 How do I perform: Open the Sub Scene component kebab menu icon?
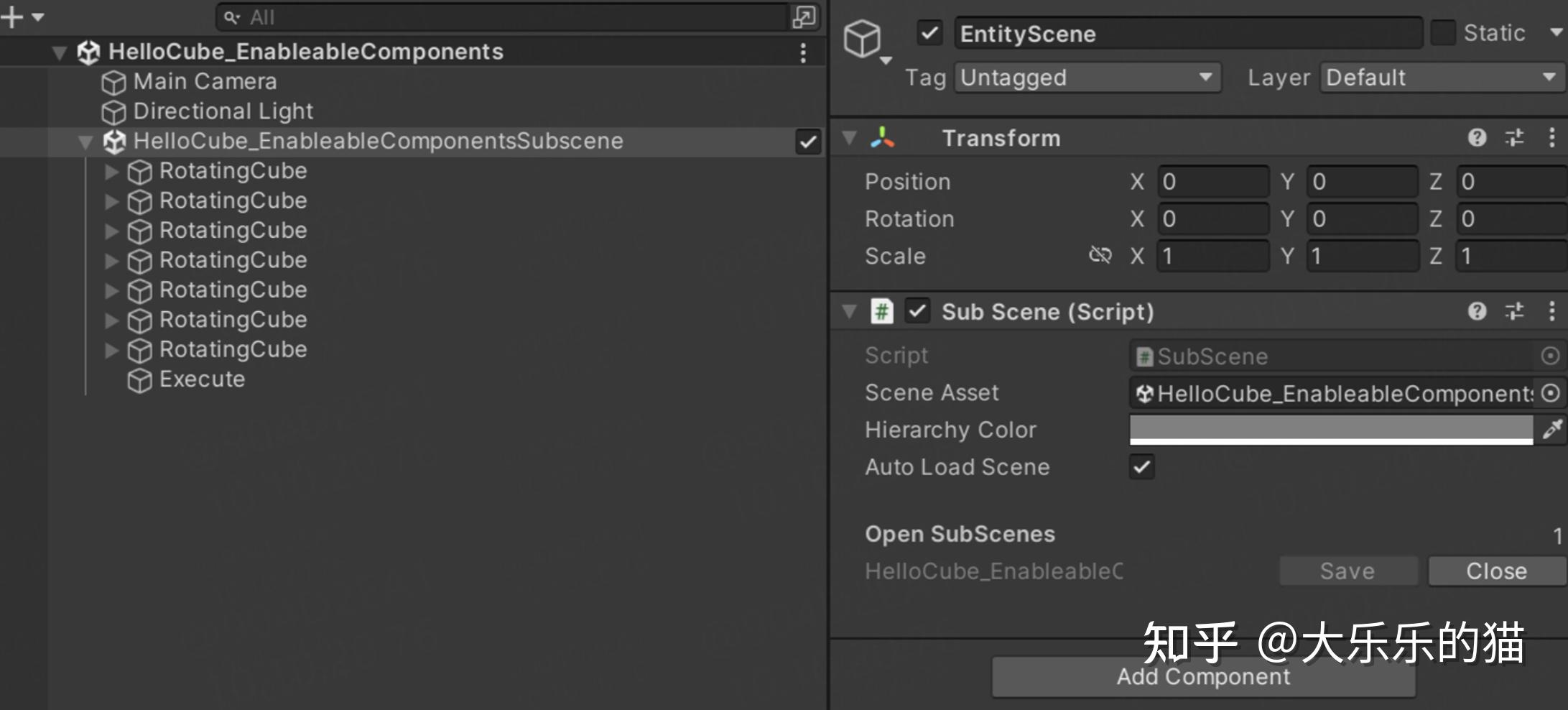click(x=1551, y=311)
